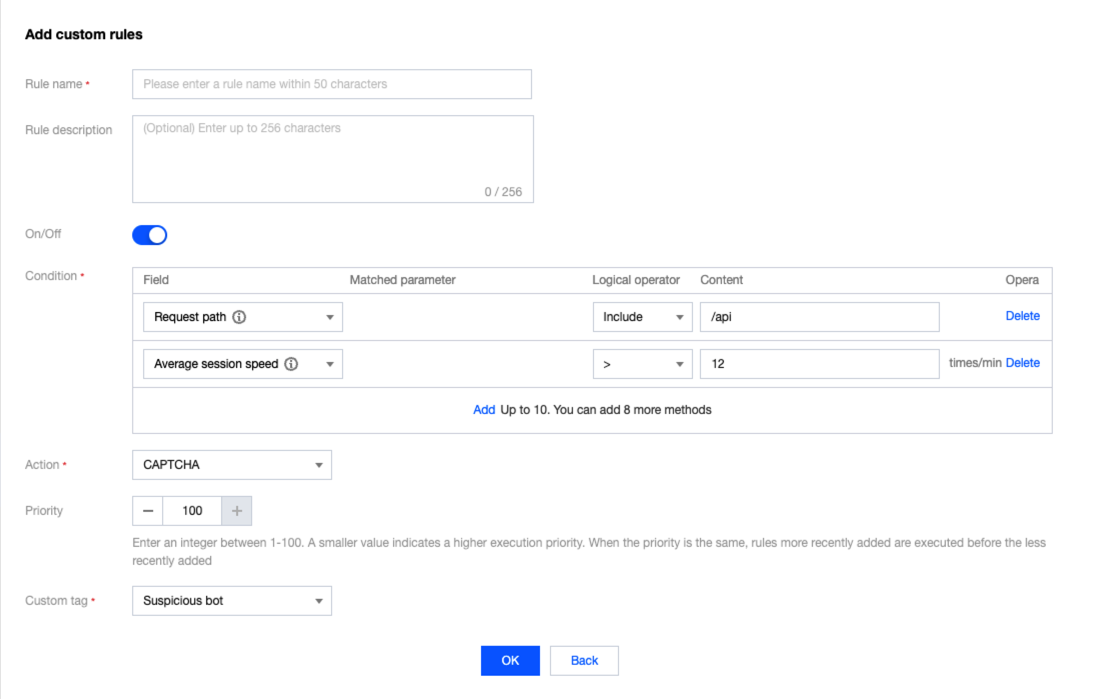
Task: Focus the Rule name input field
Action: pyautogui.click(x=332, y=84)
